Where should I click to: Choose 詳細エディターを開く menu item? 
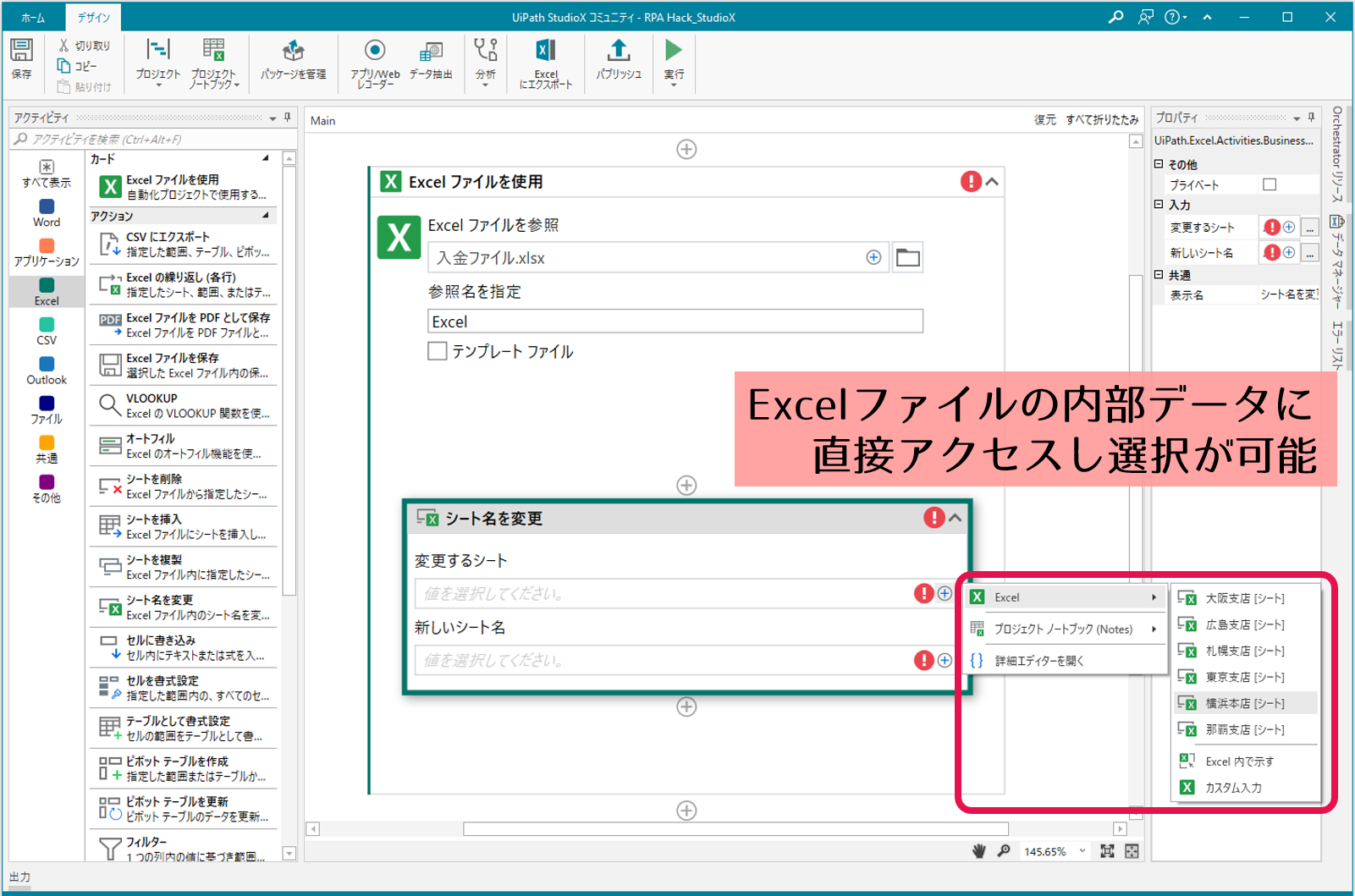coord(1066,661)
